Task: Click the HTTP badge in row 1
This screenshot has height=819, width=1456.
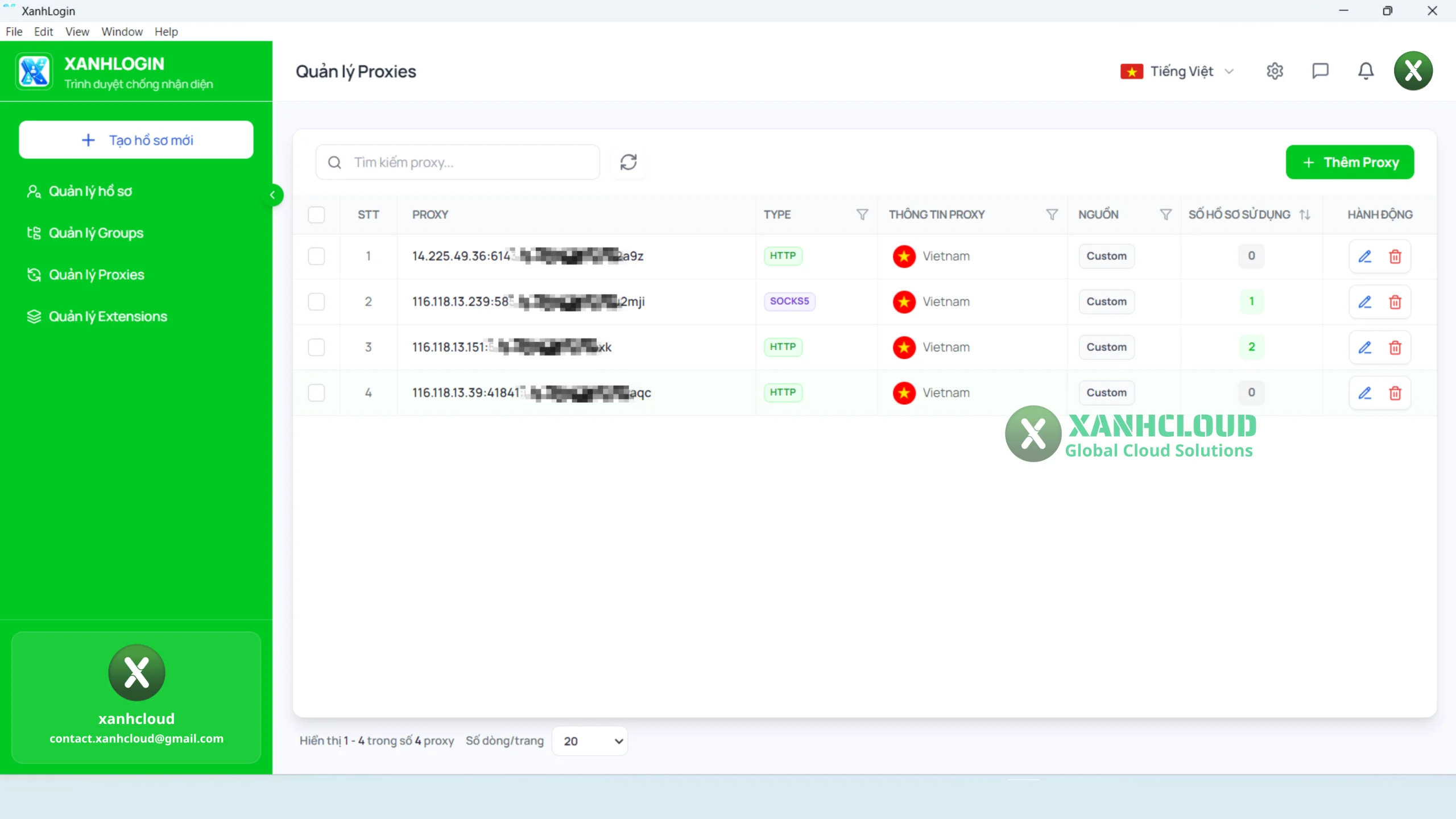Action: [x=783, y=256]
